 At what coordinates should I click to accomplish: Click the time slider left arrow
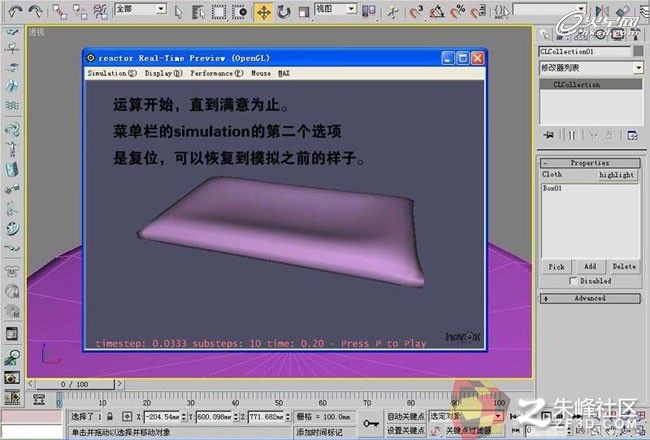pyautogui.click(x=31, y=384)
